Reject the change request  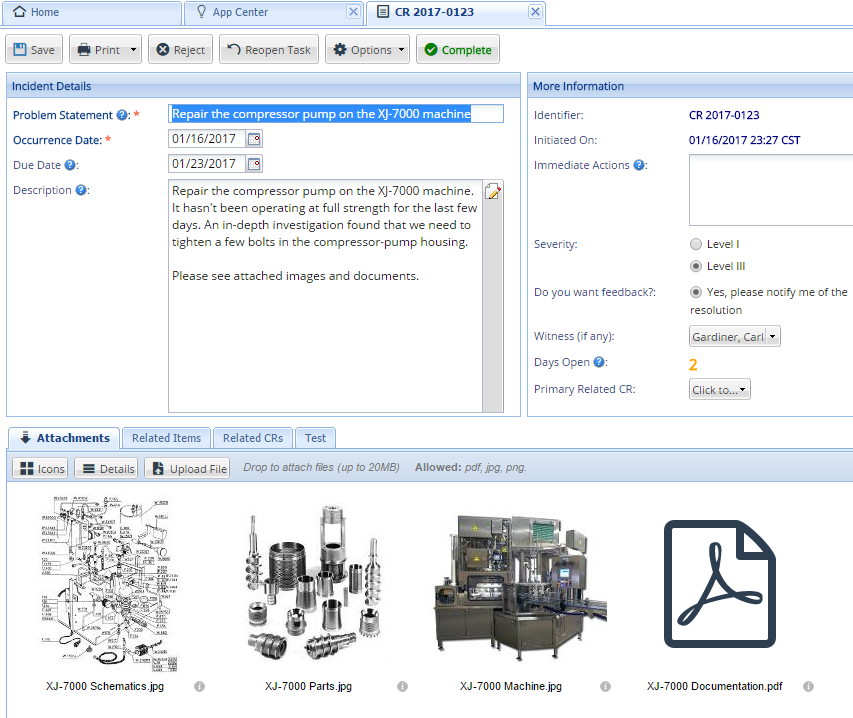pyautogui.click(x=180, y=49)
